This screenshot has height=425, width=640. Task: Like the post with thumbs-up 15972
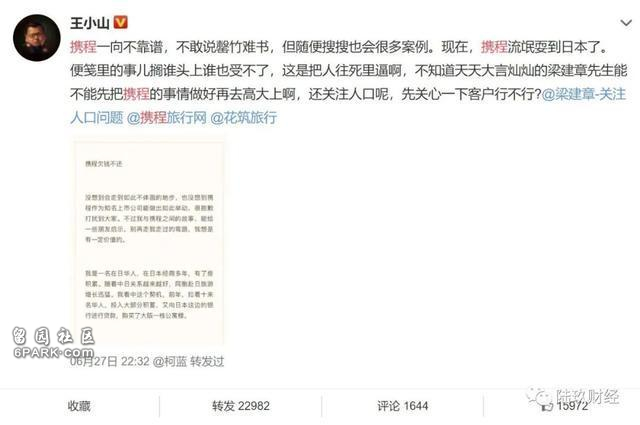[x=565, y=406]
